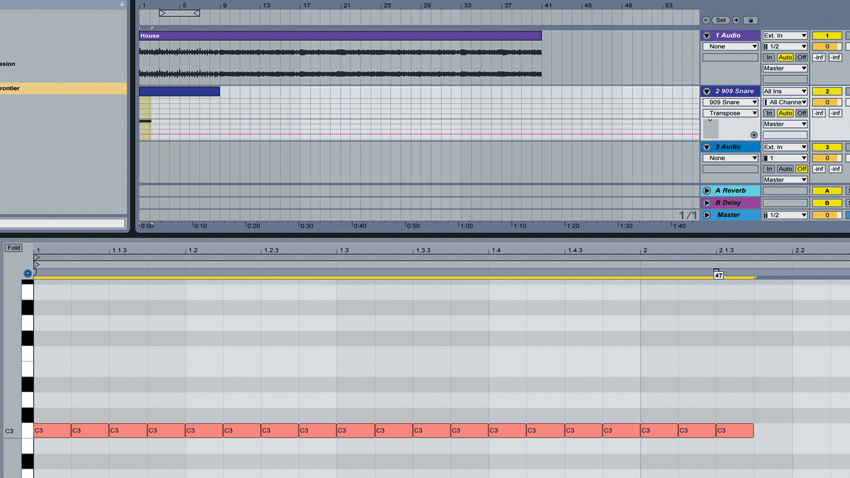Image resolution: width=850 pixels, height=478 pixels.
Task: Select the first C3 note in piano roll
Action: pos(52,430)
